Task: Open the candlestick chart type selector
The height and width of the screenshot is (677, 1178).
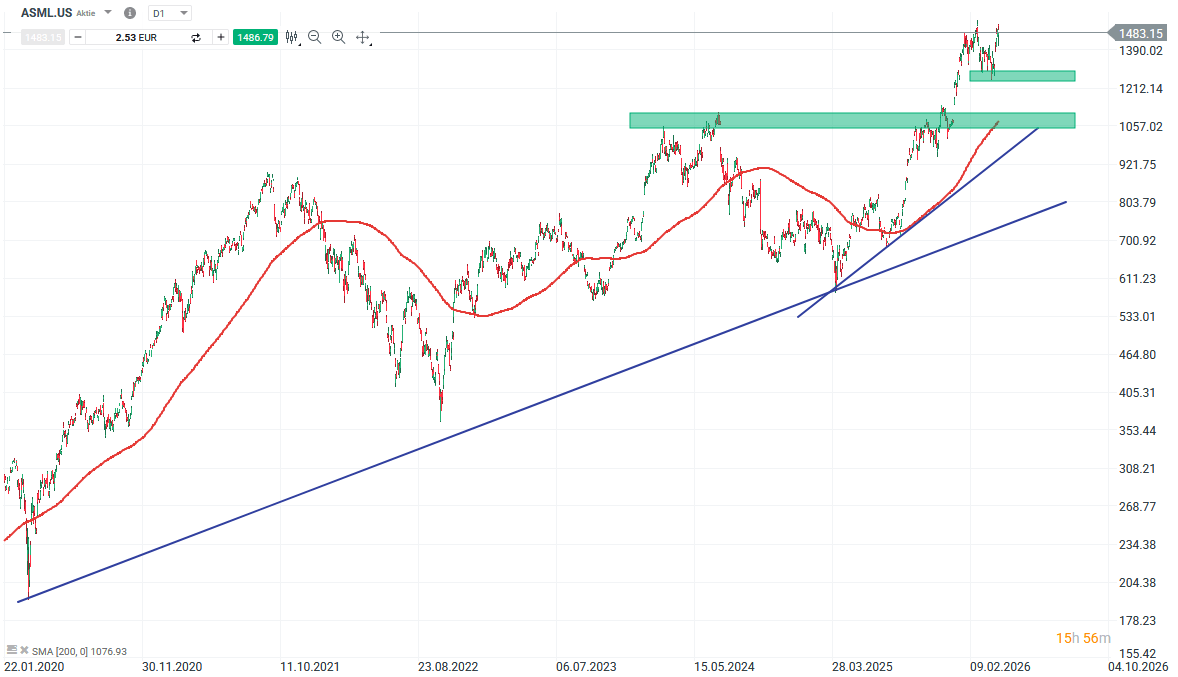Action: pyautogui.click(x=291, y=37)
